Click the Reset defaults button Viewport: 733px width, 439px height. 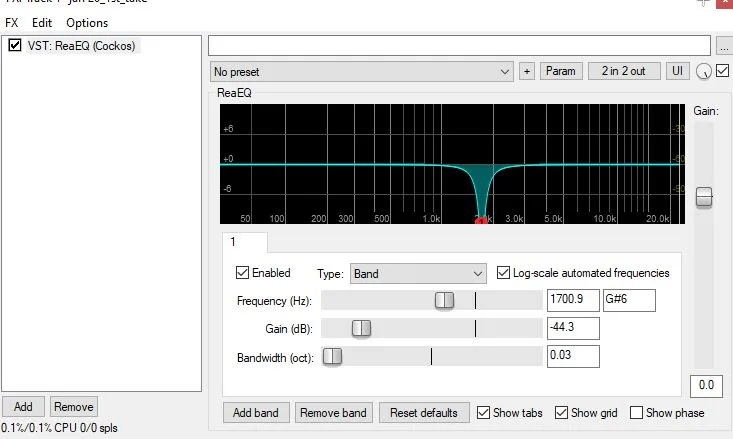[x=423, y=412]
